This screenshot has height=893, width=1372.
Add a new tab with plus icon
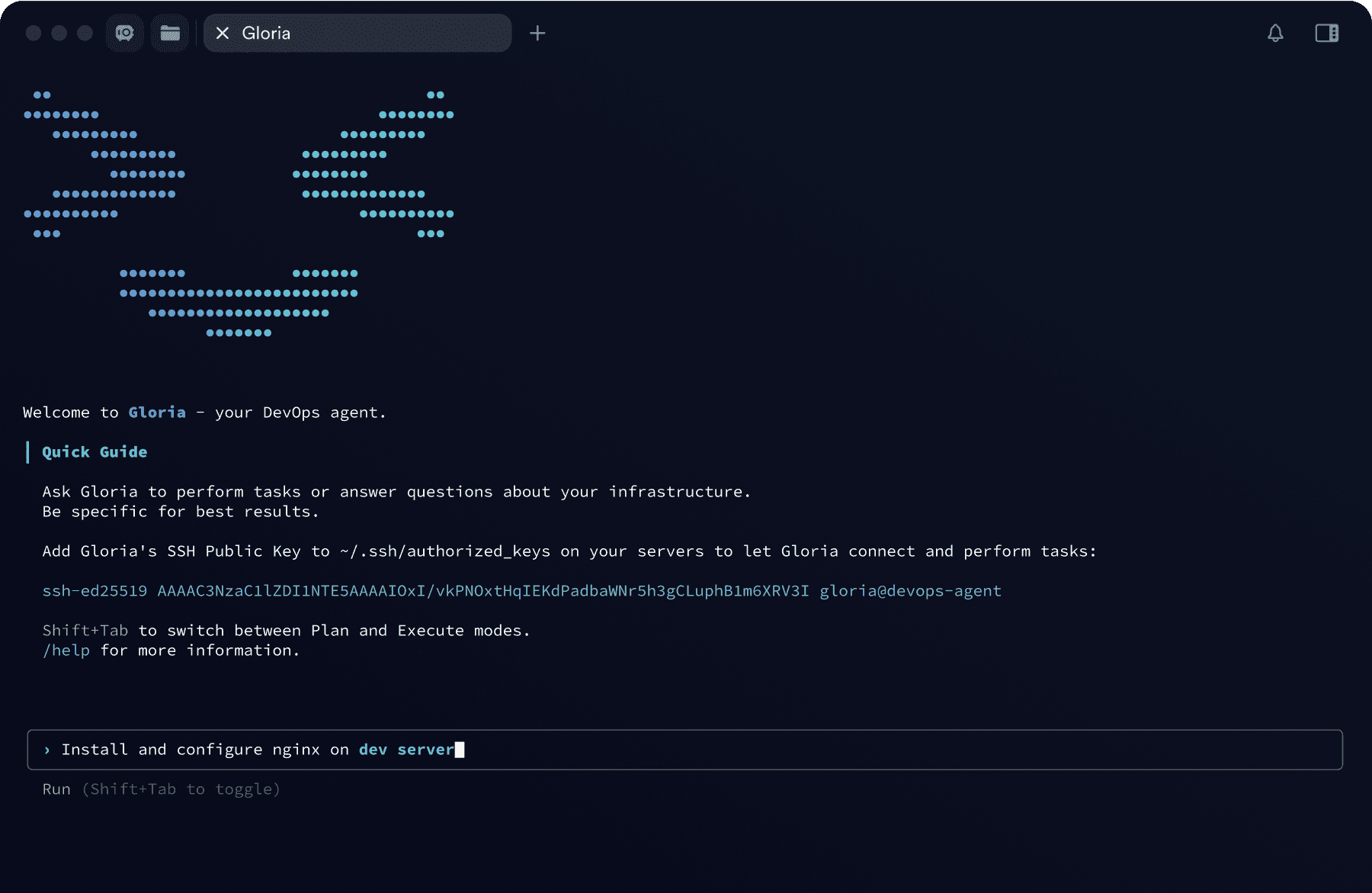pyautogui.click(x=537, y=33)
